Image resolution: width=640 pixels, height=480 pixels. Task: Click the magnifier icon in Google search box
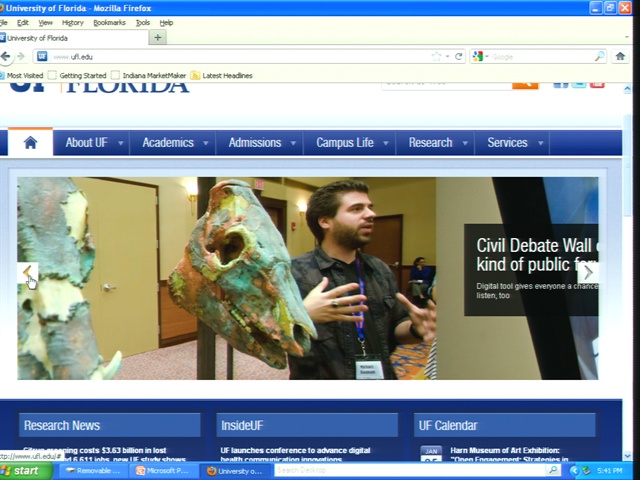pyautogui.click(x=599, y=56)
